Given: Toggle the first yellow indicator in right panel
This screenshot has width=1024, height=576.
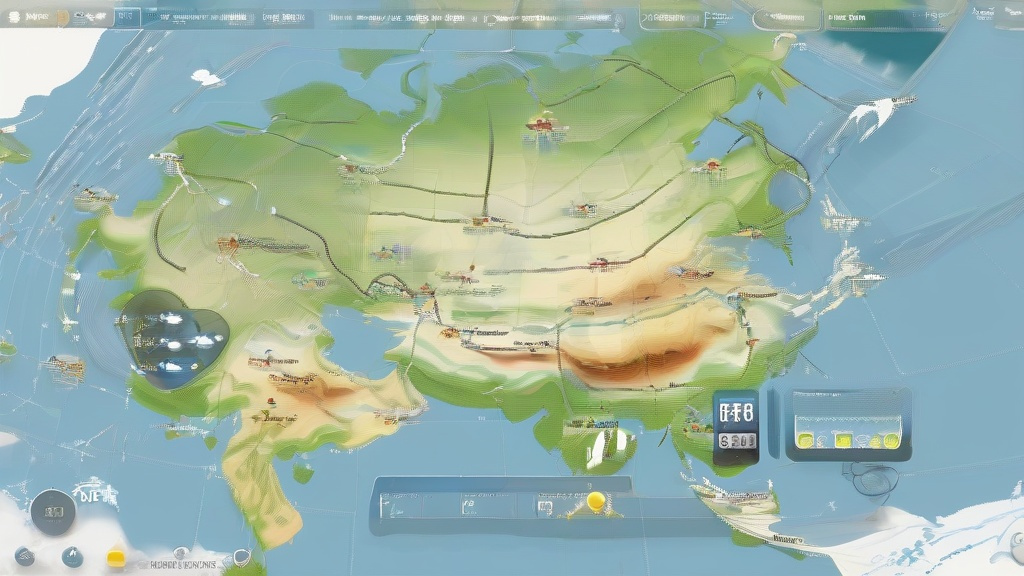Looking at the screenshot, I should pos(806,438).
